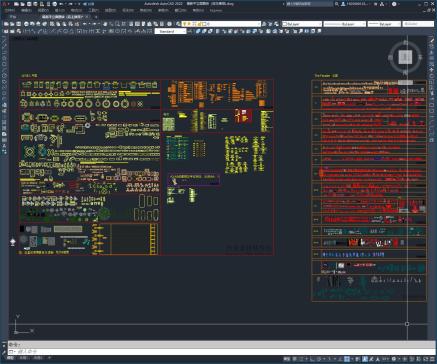Open the first item in the menu bar

tap(9, 11)
